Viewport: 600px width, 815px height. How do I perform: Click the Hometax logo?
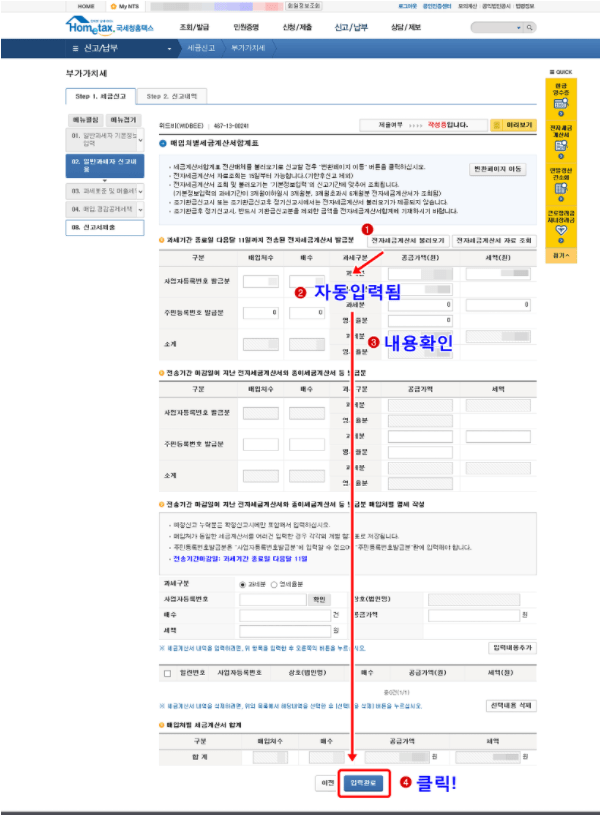110,25
